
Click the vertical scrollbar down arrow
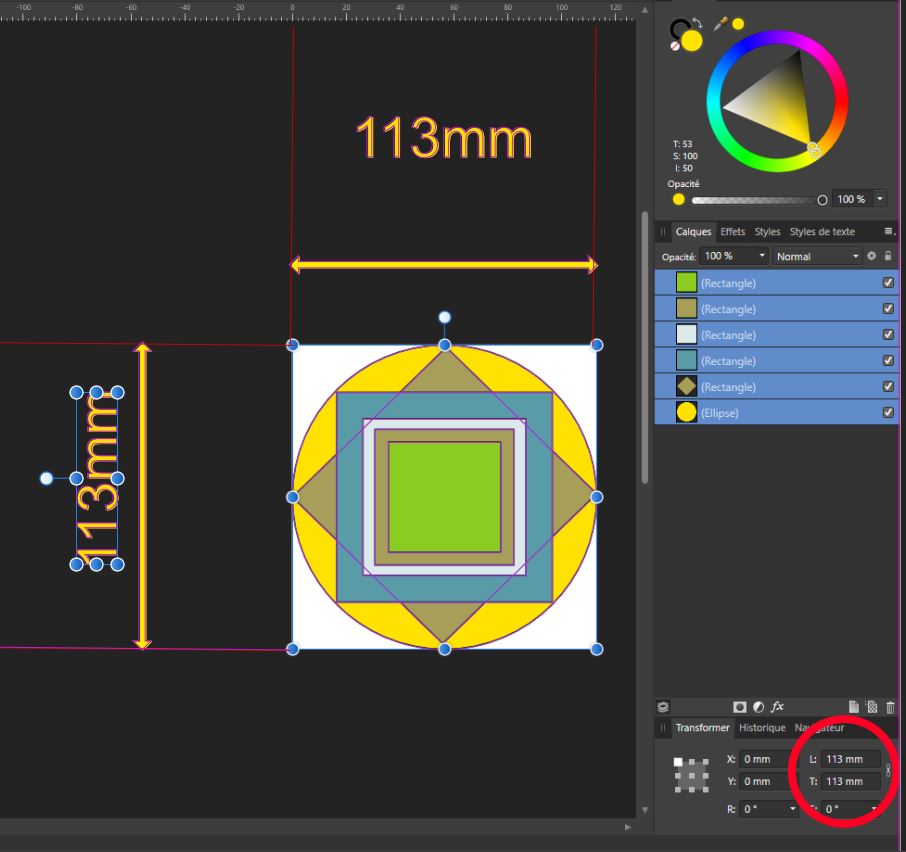(645, 810)
